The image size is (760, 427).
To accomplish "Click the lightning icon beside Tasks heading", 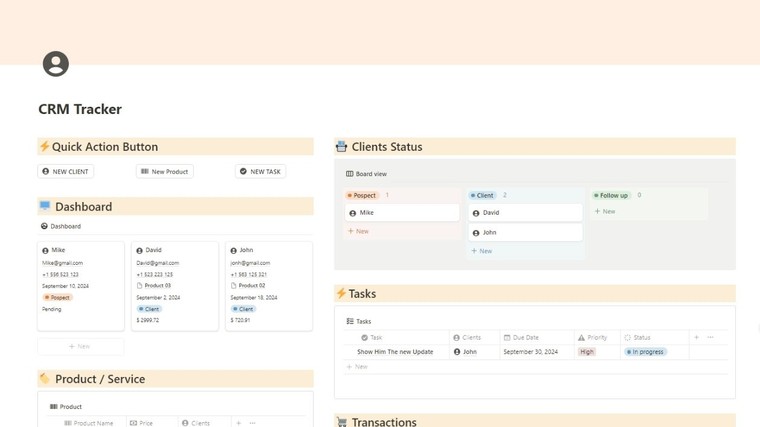I will tap(341, 293).
